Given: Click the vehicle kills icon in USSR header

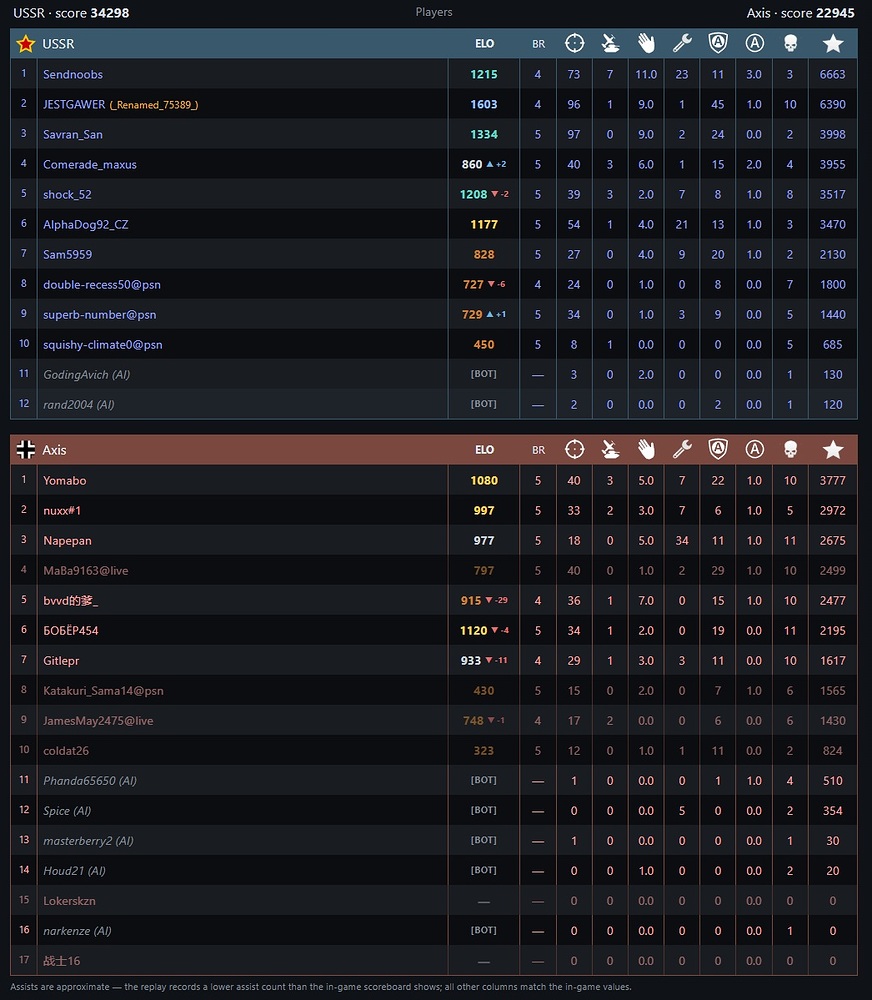Looking at the screenshot, I should point(610,43).
